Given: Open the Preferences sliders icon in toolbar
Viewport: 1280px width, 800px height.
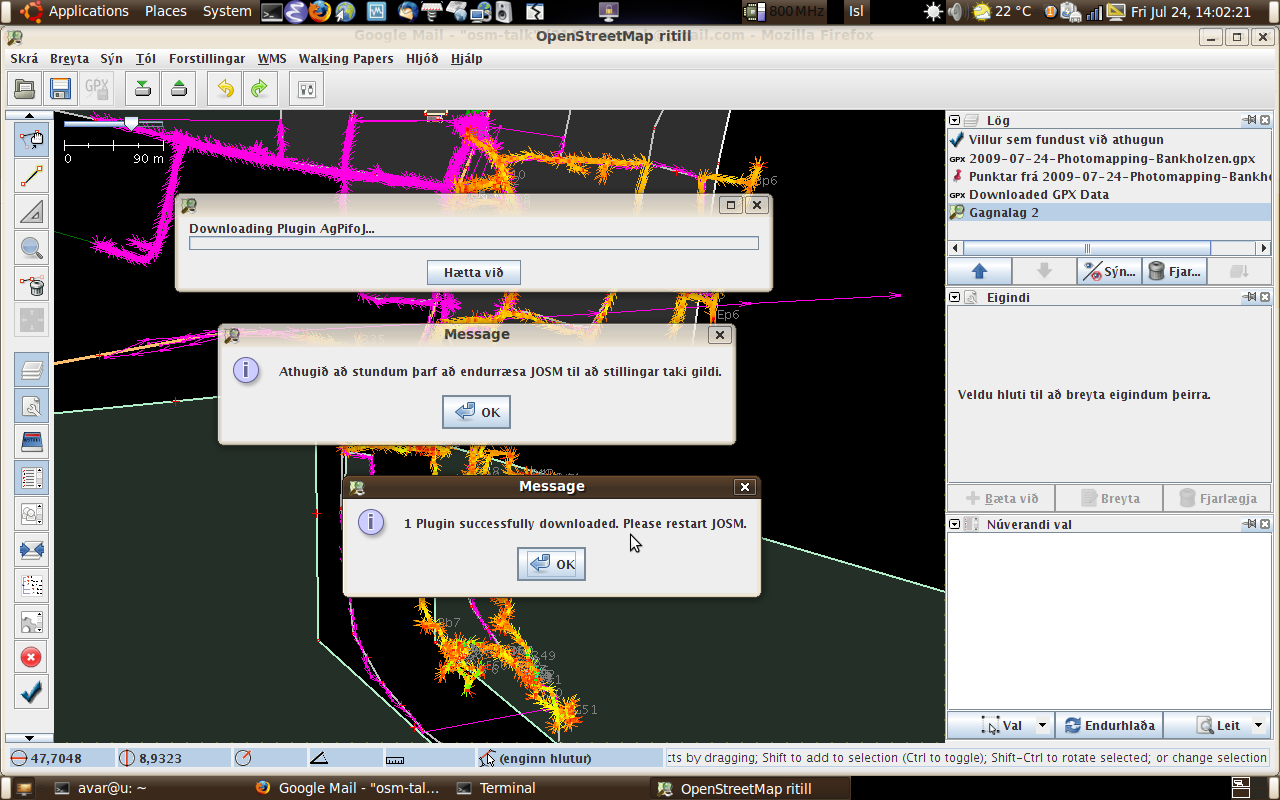Looking at the screenshot, I should click(307, 88).
